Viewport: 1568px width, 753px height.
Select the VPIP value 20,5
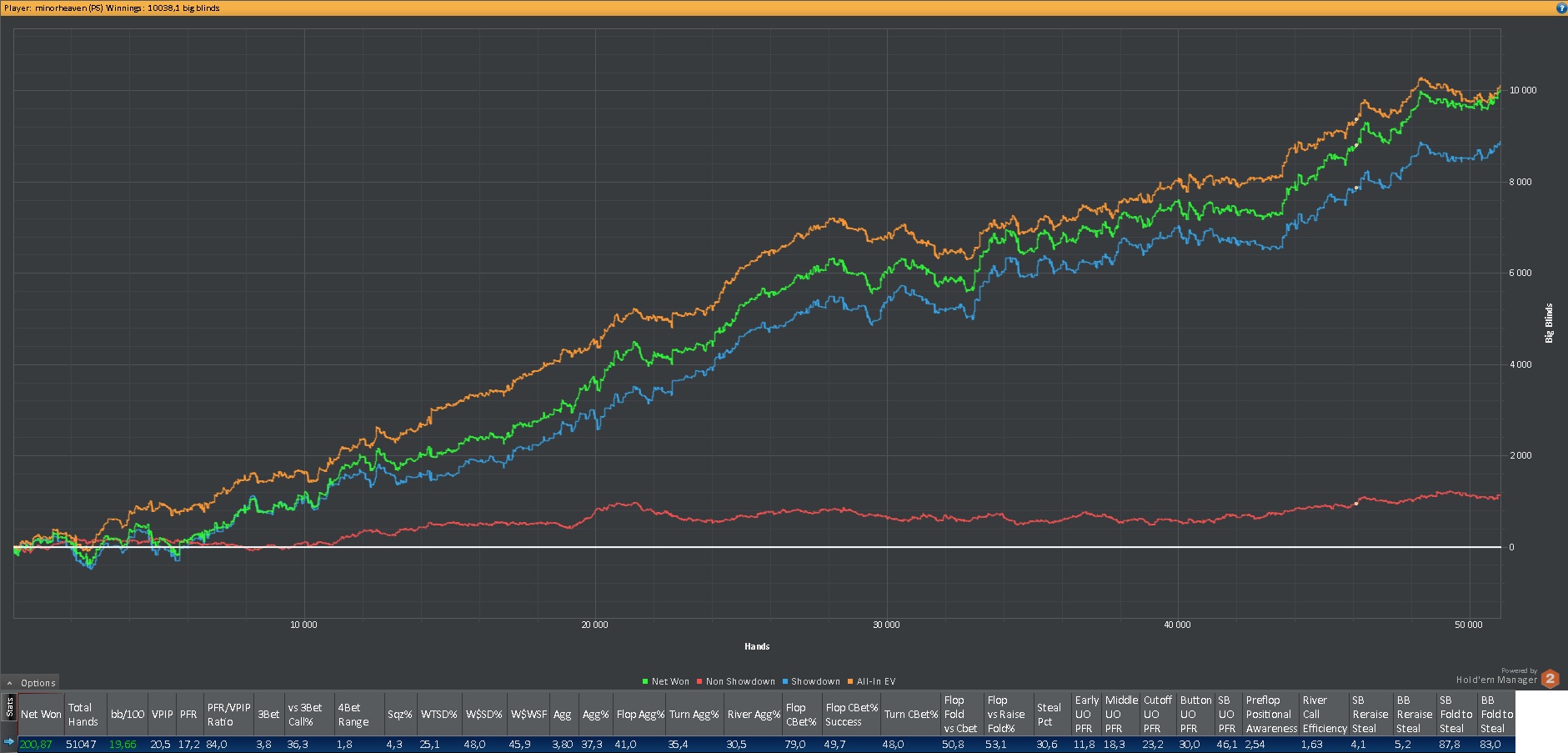pos(161,744)
